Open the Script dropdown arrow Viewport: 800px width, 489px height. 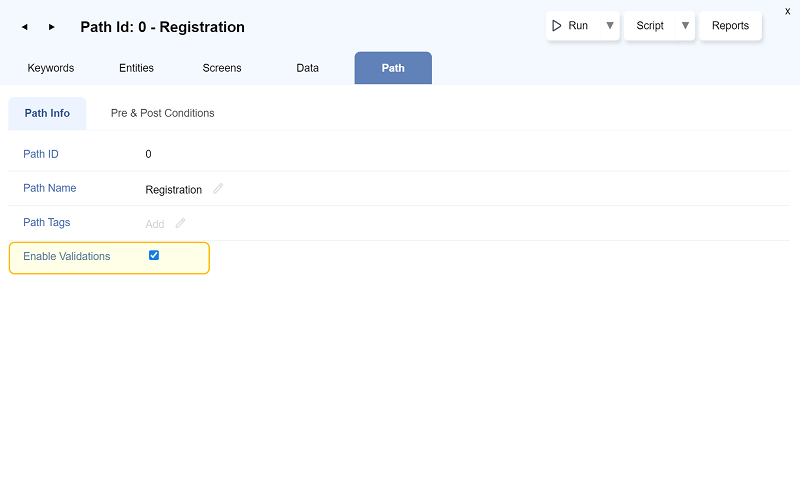pyautogui.click(x=685, y=26)
